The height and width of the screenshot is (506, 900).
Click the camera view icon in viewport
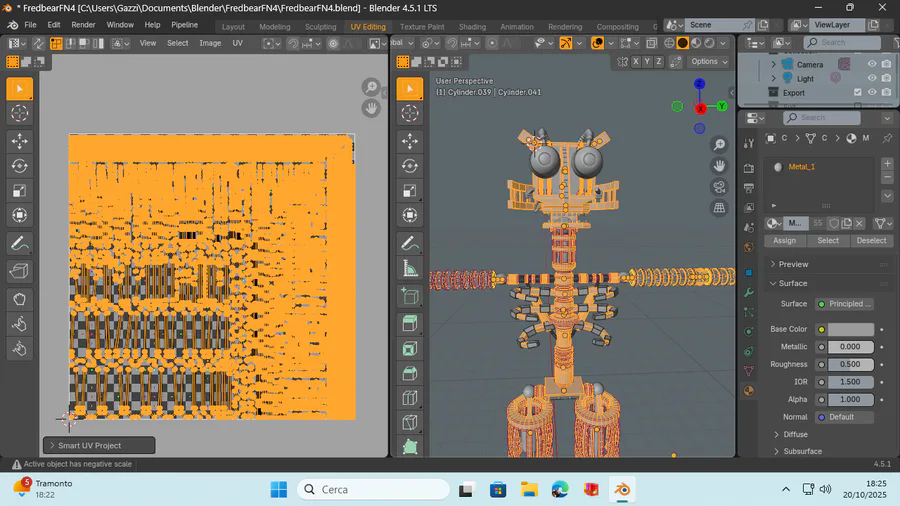(x=719, y=187)
